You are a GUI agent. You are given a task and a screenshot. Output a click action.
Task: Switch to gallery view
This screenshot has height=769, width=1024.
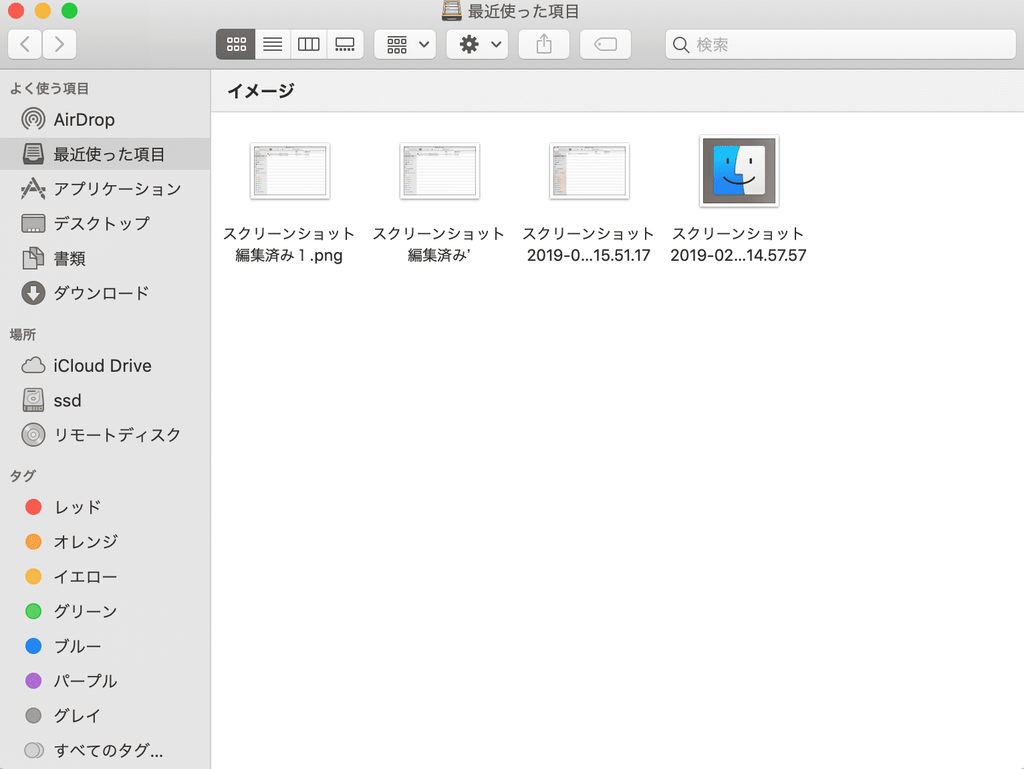tap(345, 44)
